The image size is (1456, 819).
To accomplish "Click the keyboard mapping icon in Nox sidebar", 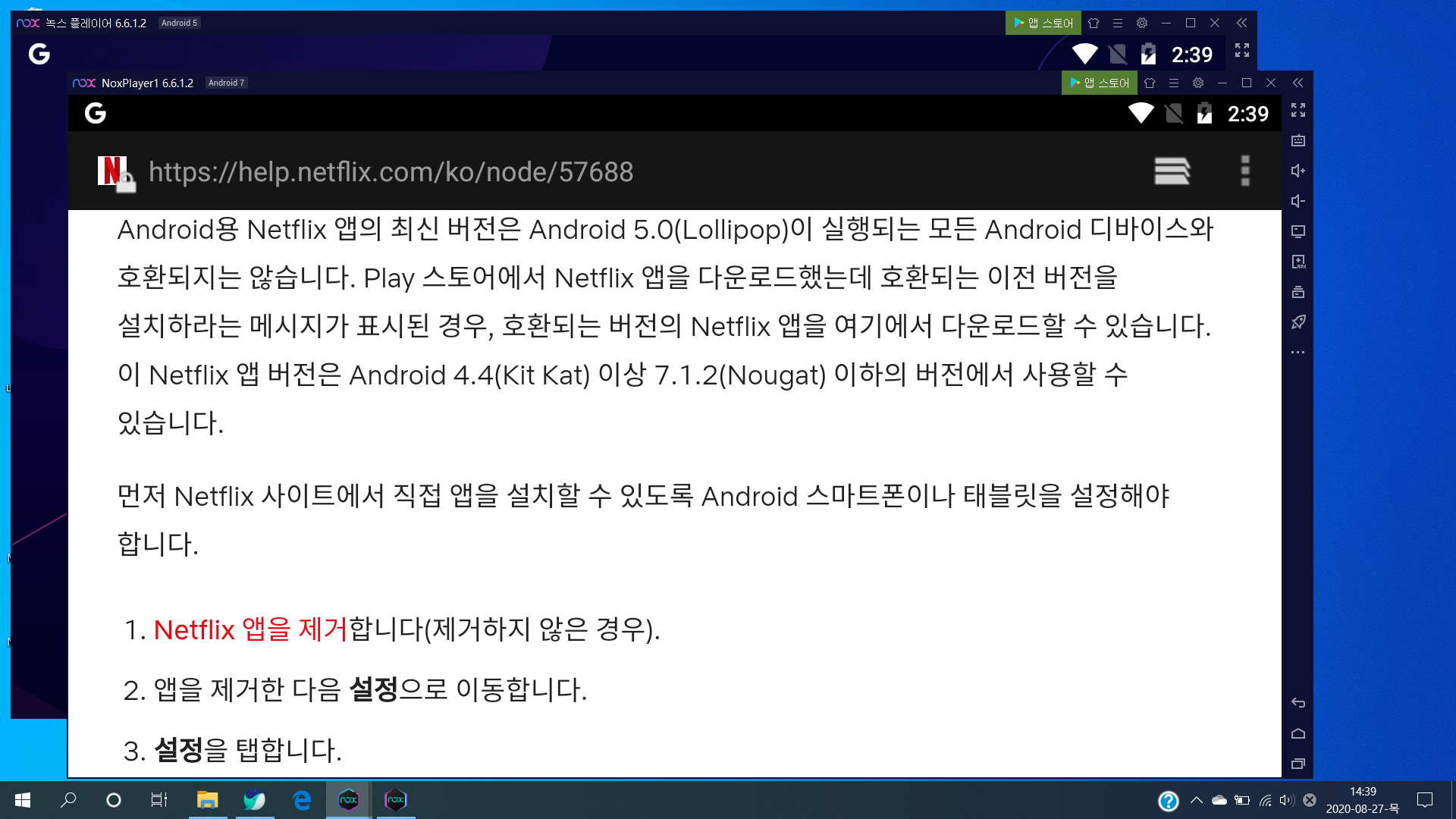I will [x=1298, y=140].
